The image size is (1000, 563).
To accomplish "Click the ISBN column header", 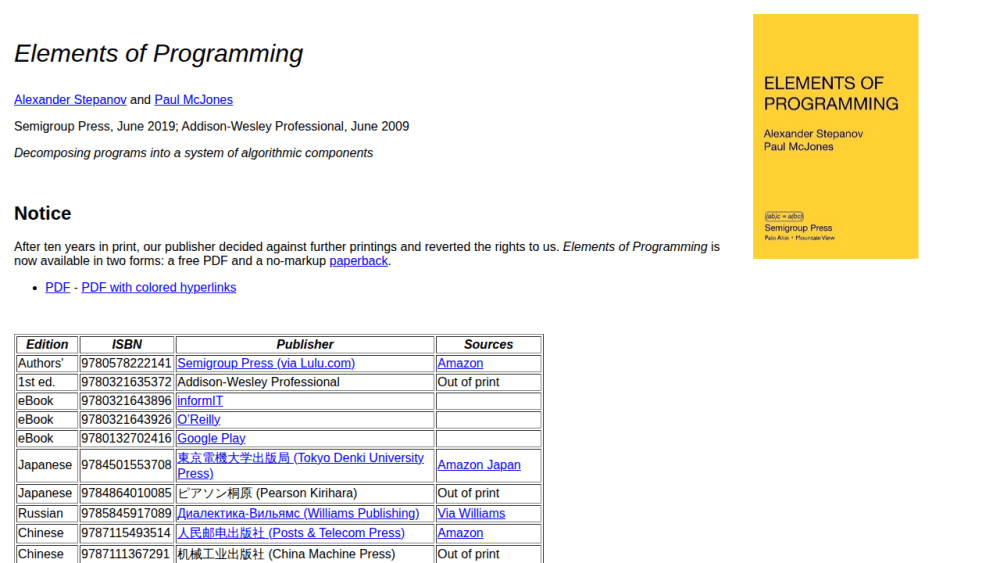I will (x=126, y=344).
